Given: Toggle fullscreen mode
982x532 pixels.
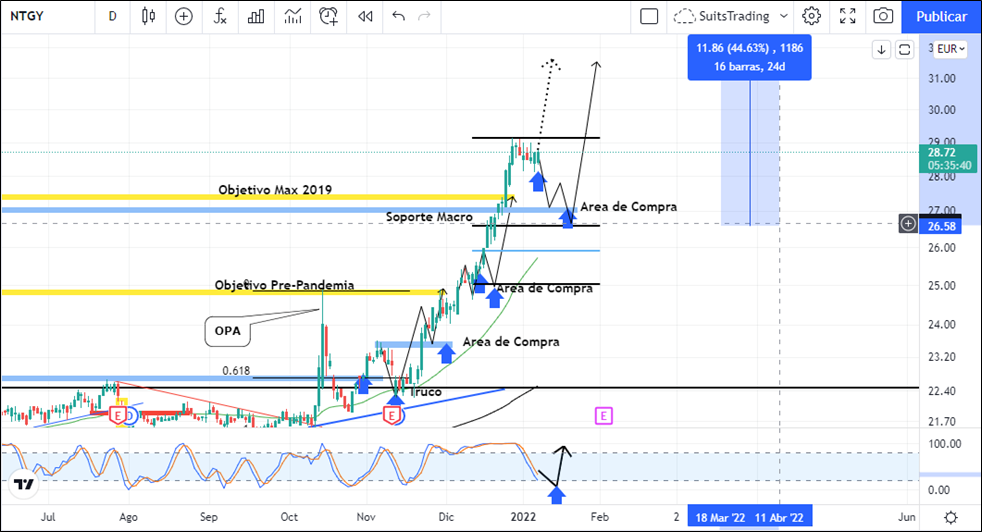Looking at the screenshot, I should click(847, 16).
